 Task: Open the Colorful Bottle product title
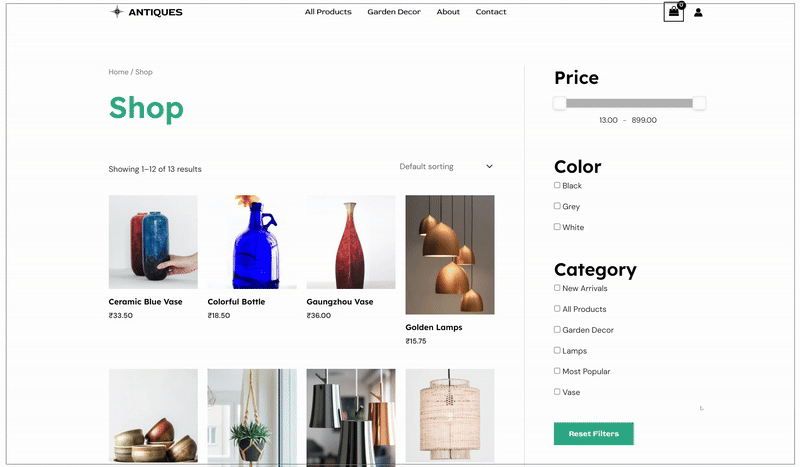(236, 302)
